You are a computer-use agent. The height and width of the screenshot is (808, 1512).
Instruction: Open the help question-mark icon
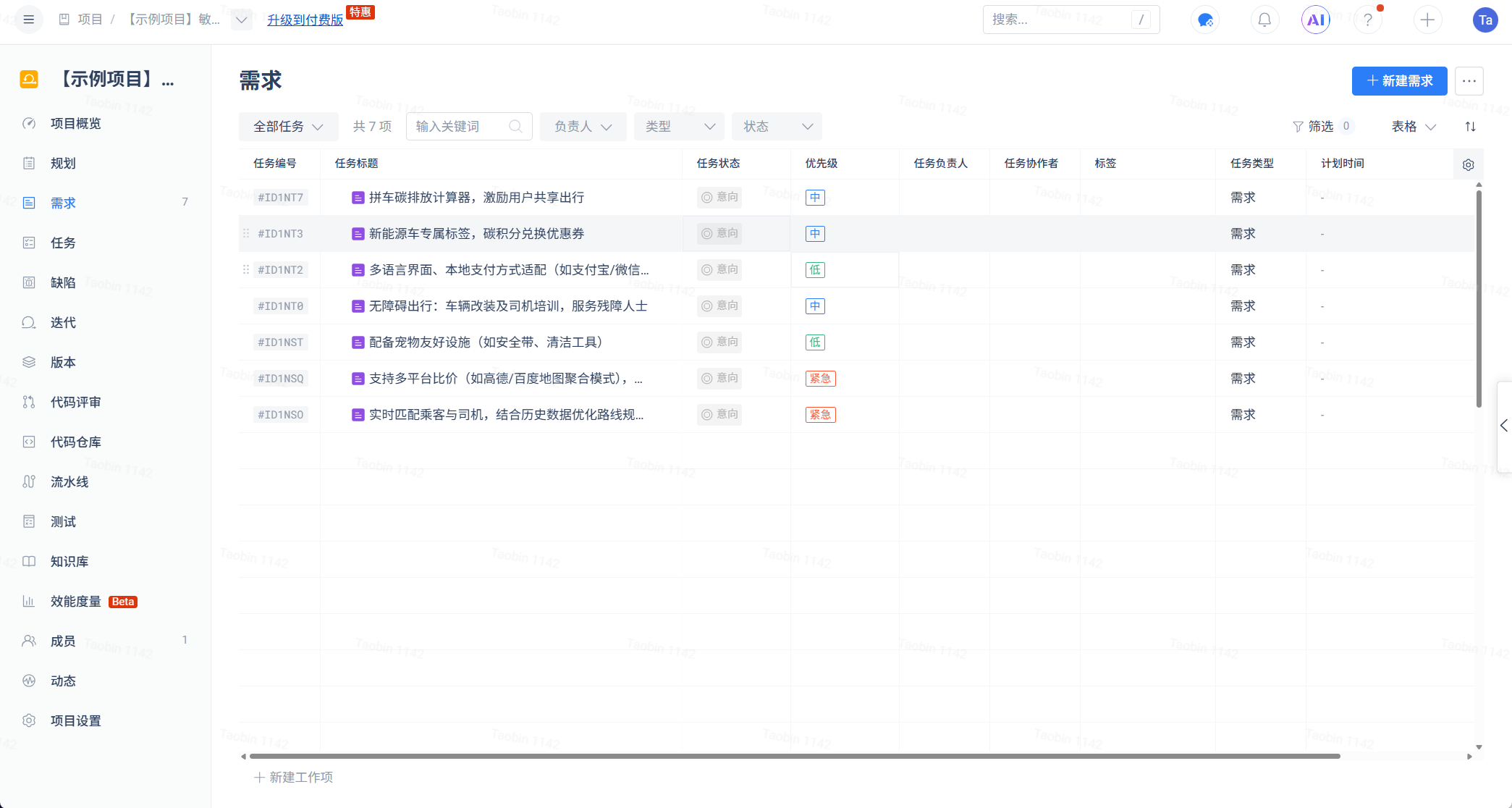(1367, 20)
